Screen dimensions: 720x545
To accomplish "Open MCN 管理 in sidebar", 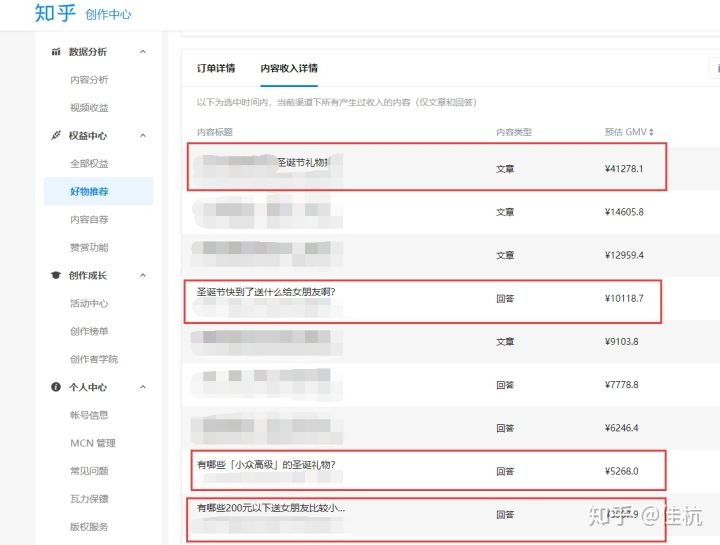I will [x=93, y=443].
